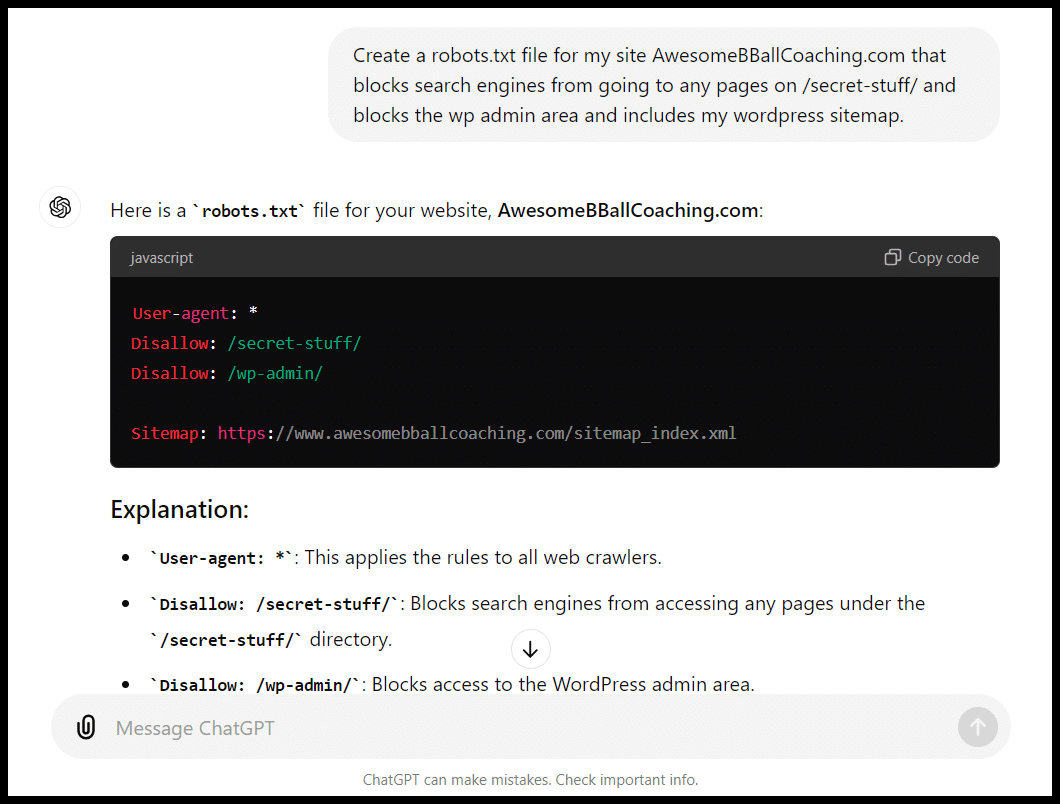Click the user prompt message bubble
Screen dimensions: 1060x804
(664, 85)
